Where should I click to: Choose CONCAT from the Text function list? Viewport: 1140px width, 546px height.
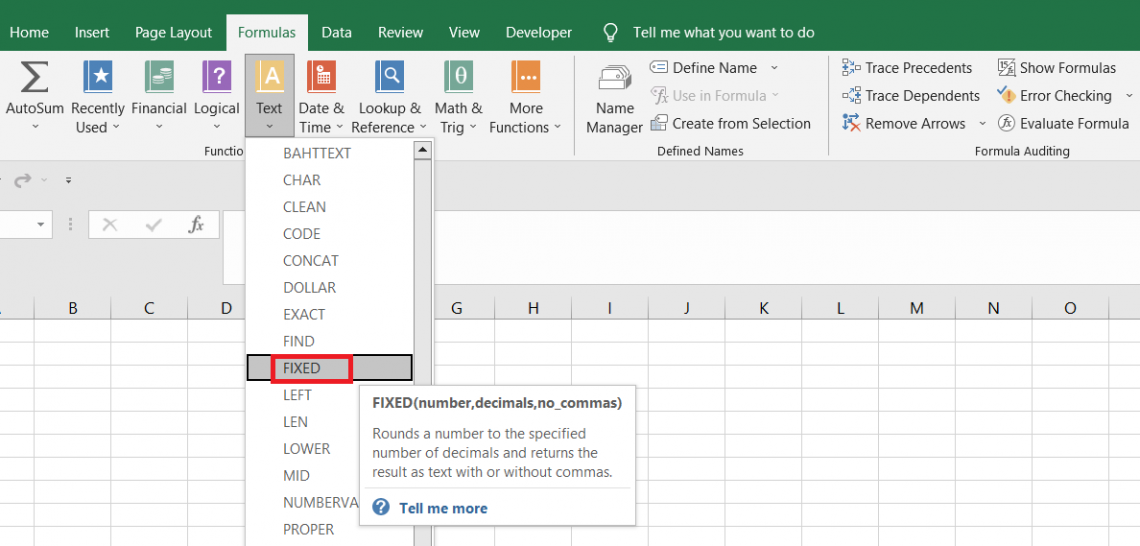click(x=311, y=260)
